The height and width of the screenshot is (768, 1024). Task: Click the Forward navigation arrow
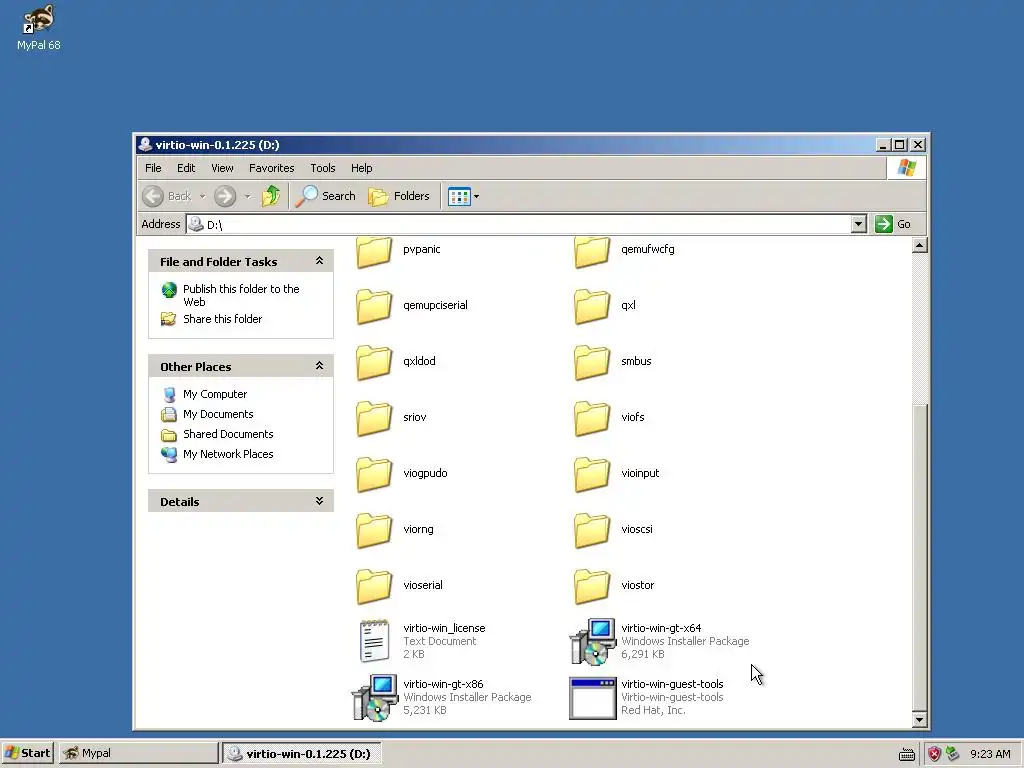point(225,196)
